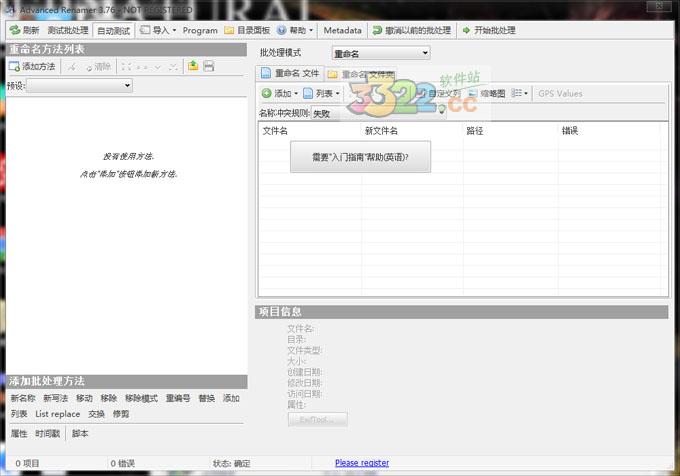Viewport: 680px width, 476px height.
Task: Click the 清除 clear methods button
Action: click(98, 67)
